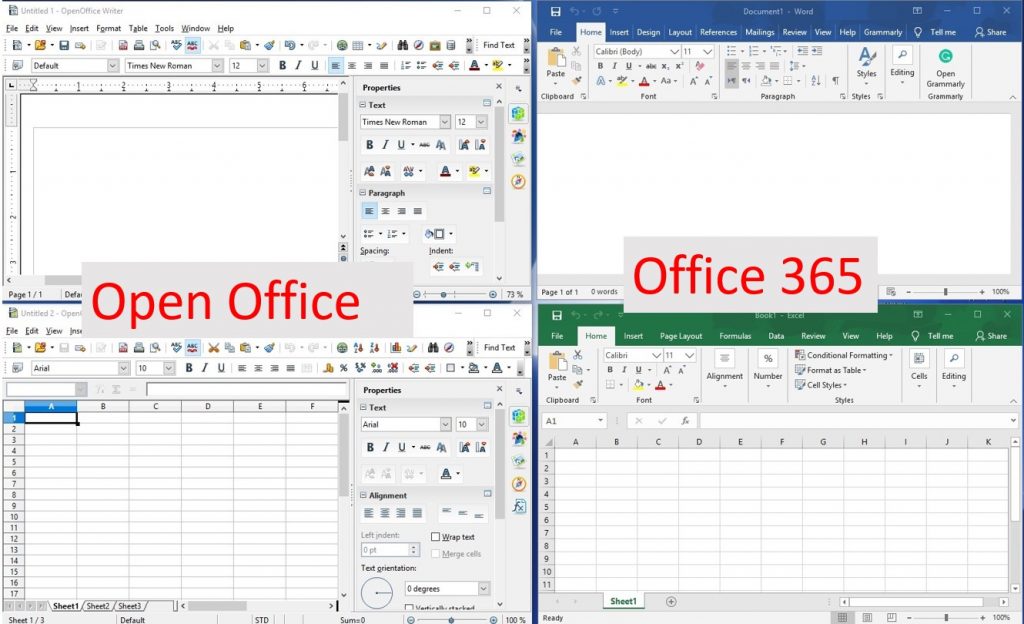This screenshot has width=1024, height=624.
Task: Click Insert Function fx in Excel formula bar
Action: (685, 421)
